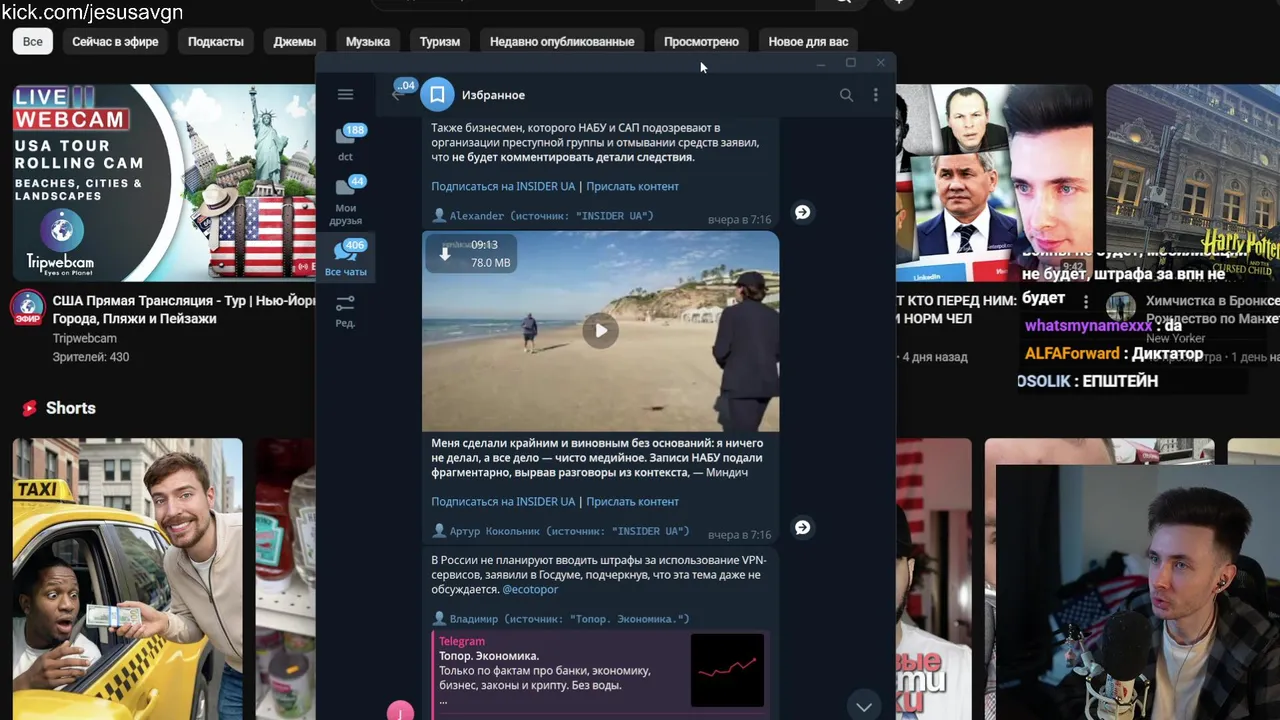
Task: Select the Недавно опубликованные filter chip
Action: [562, 41]
